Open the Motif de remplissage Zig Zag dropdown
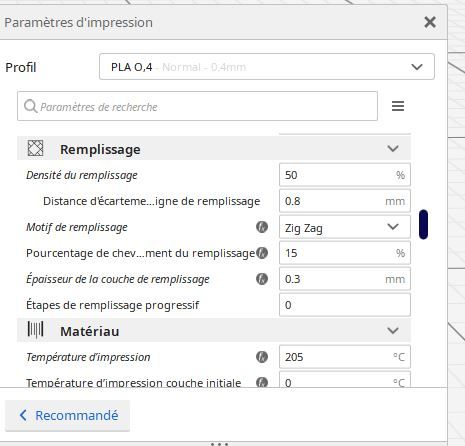This screenshot has height=446, width=465. tap(345, 227)
